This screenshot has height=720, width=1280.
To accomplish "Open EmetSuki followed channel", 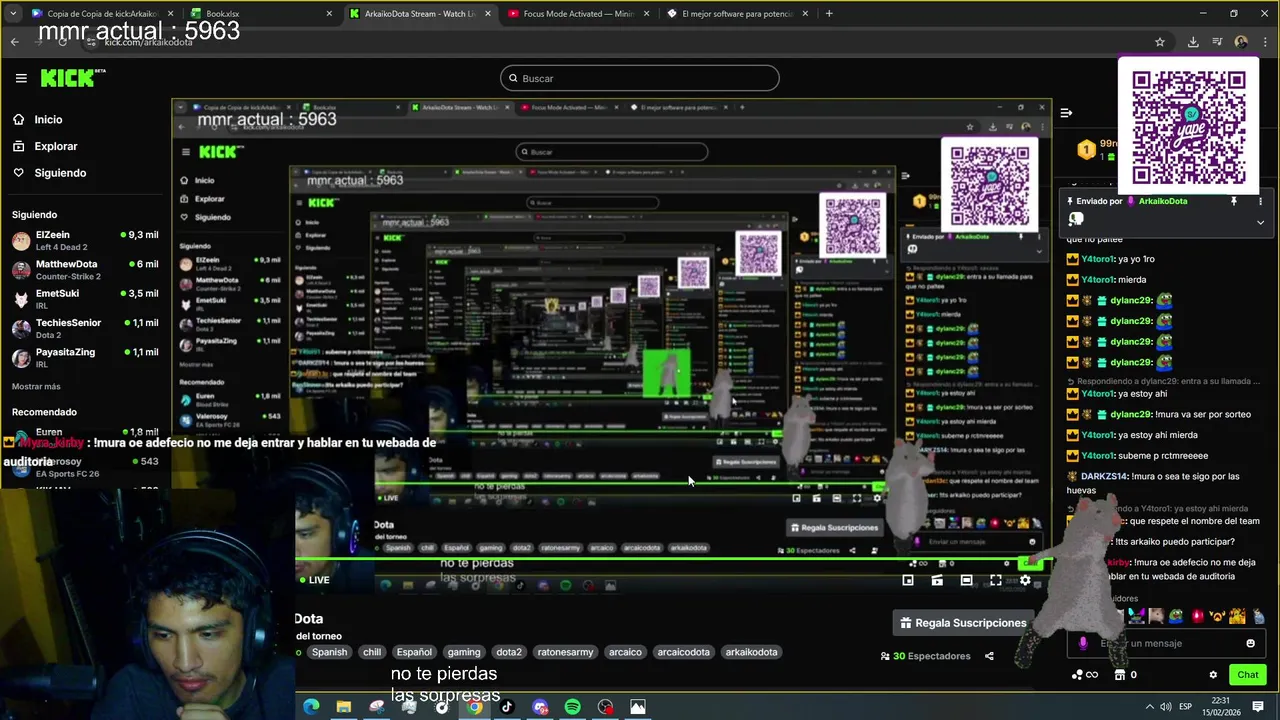I will 85,299.
